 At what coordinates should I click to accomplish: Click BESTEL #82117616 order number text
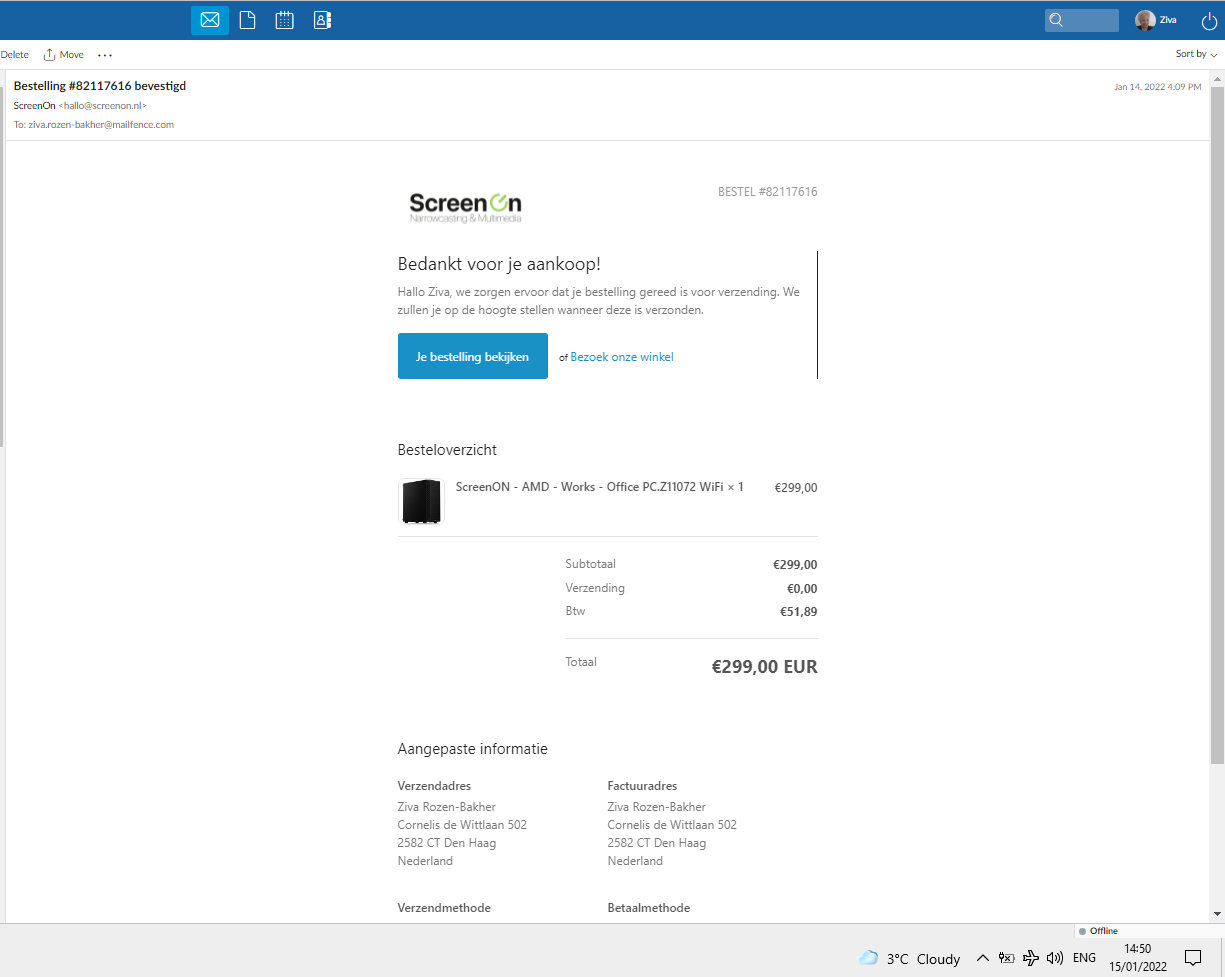(768, 192)
